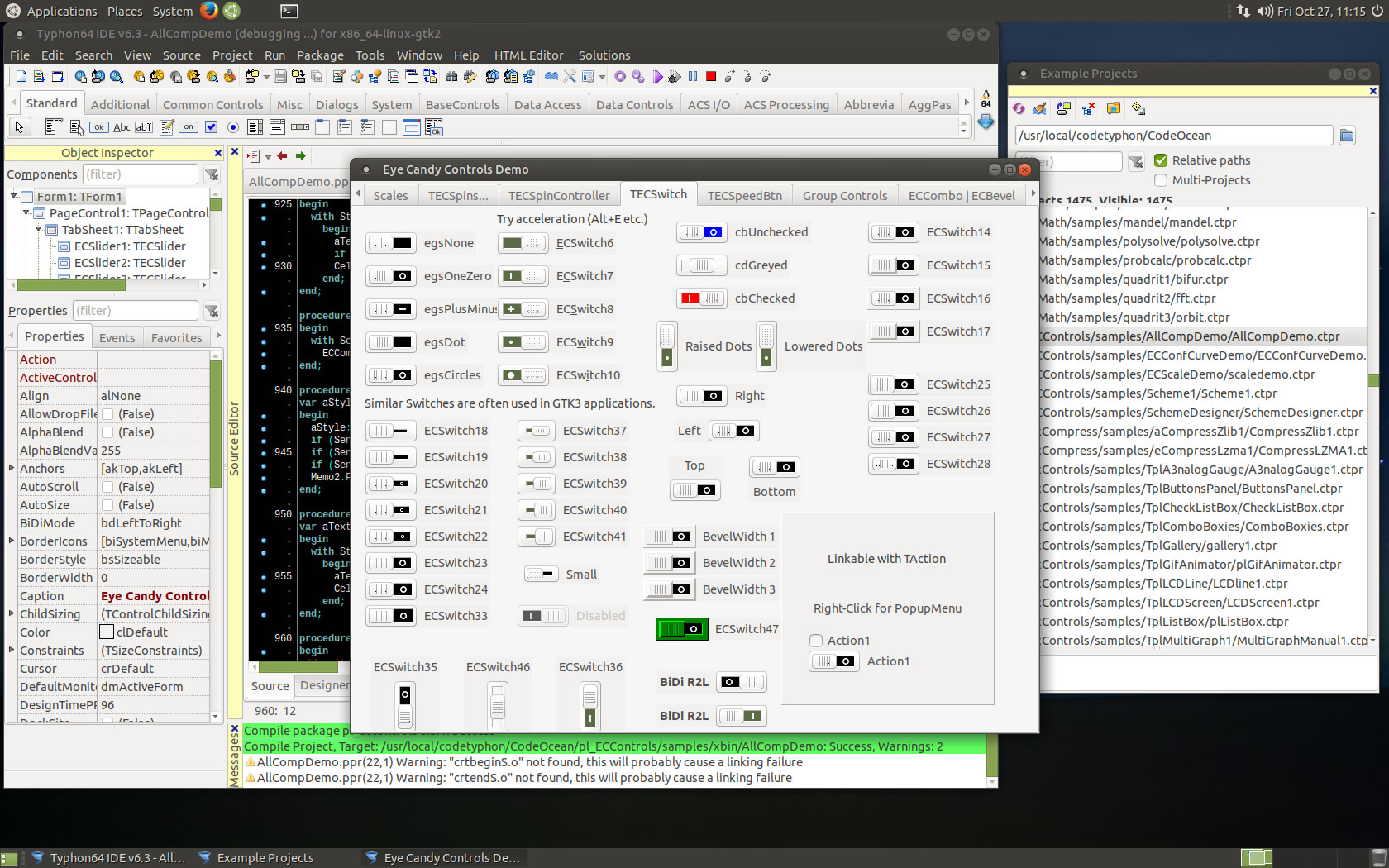Screen dimensions: 1389x868
Task: Open the Applications menu in top panel
Action: (53, 11)
